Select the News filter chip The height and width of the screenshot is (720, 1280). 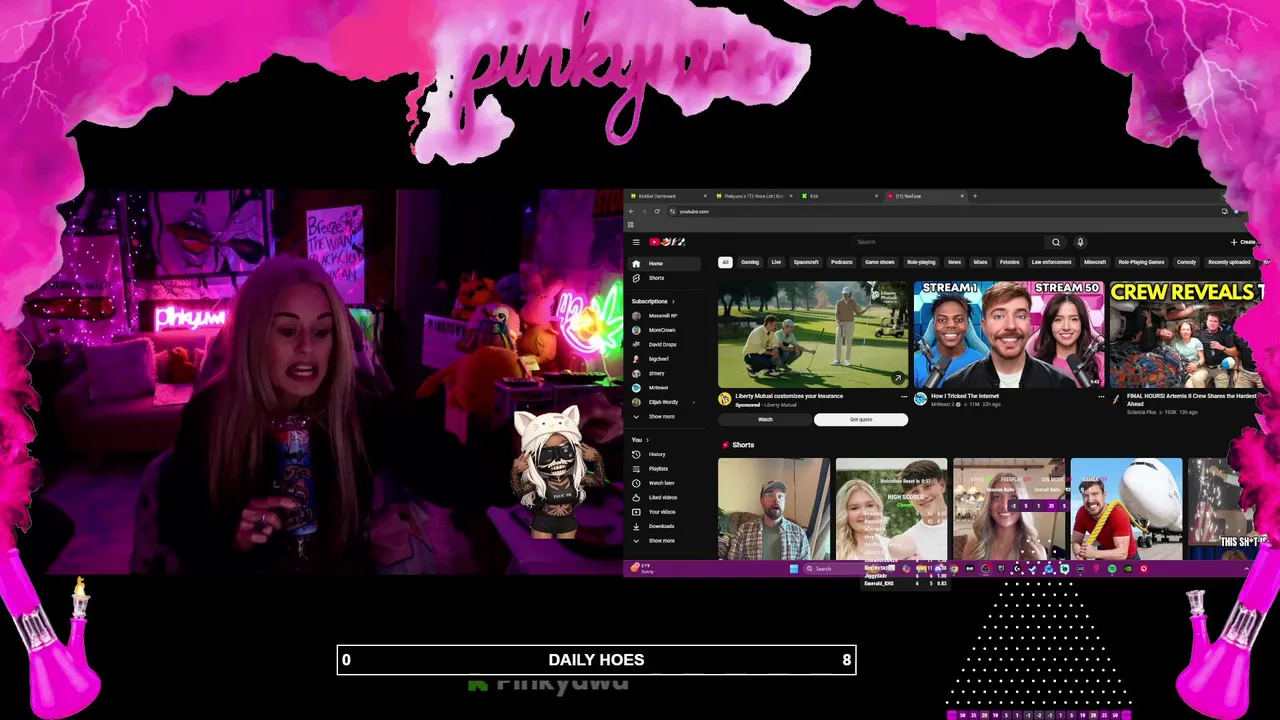click(x=954, y=262)
